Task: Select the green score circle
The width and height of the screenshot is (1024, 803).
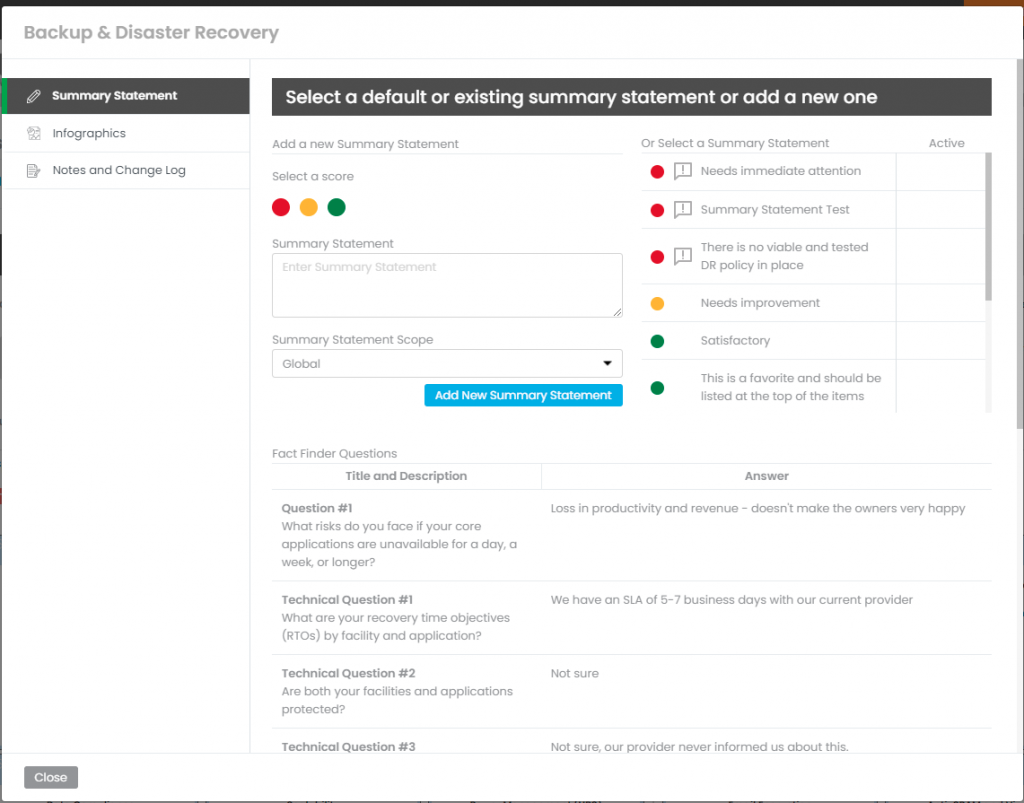Action: (336, 207)
